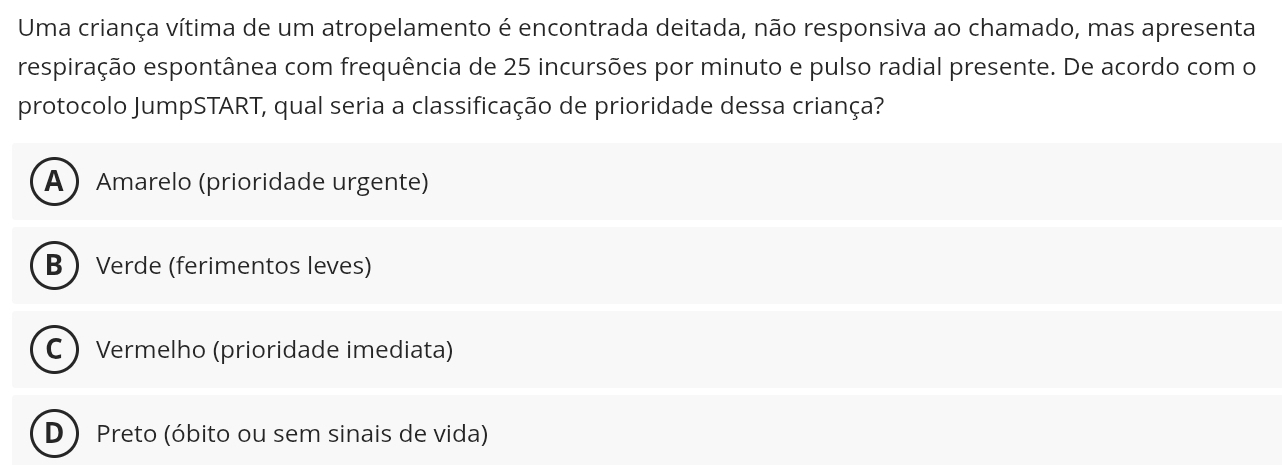
Task: Choose the answer row Verde (ferimentos leves)
Action: click(x=647, y=265)
